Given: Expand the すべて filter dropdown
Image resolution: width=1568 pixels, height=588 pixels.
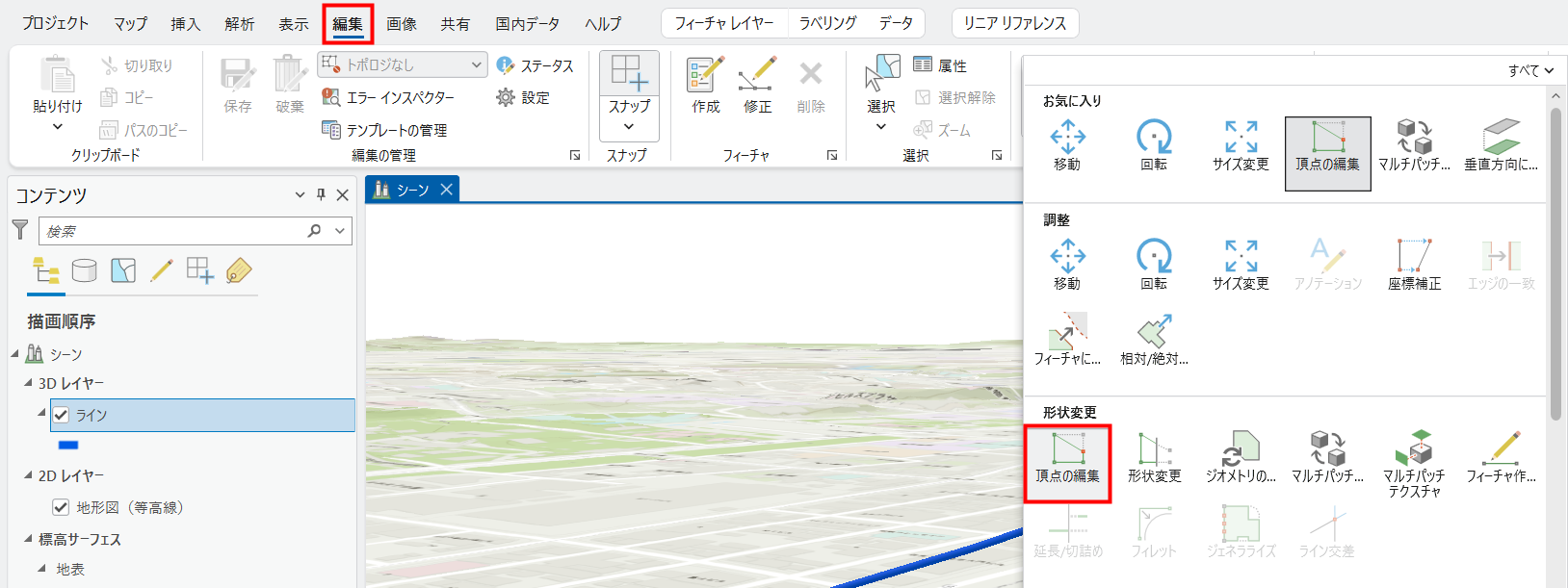Looking at the screenshot, I should [1530, 70].
